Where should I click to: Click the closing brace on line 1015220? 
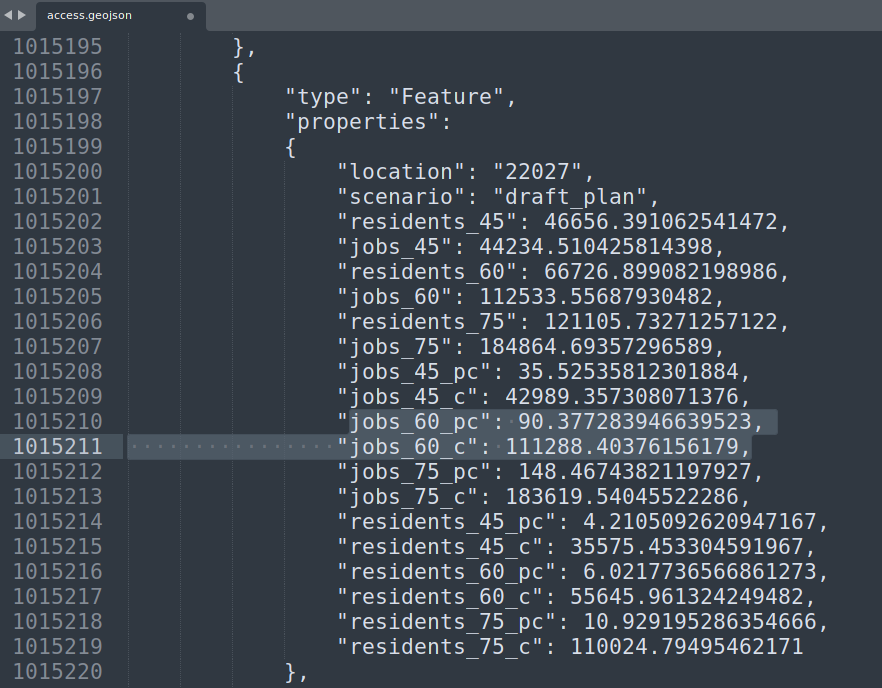click(x=290, y=672)
